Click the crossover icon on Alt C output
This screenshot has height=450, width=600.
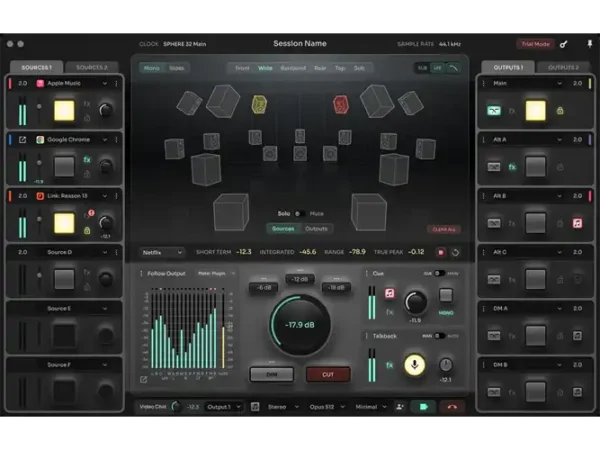click(x=494, y=279)
